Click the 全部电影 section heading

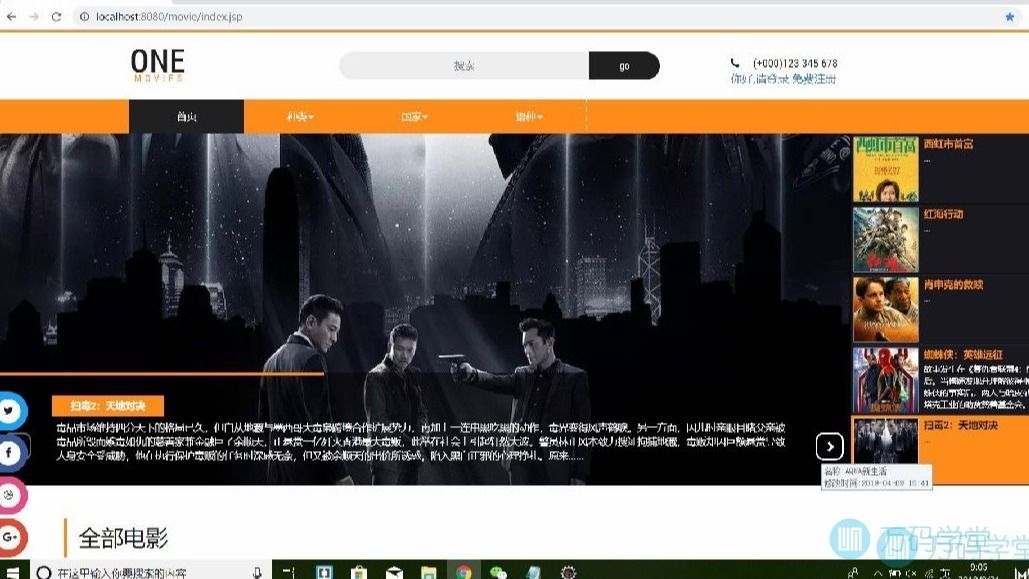(123, 538)
